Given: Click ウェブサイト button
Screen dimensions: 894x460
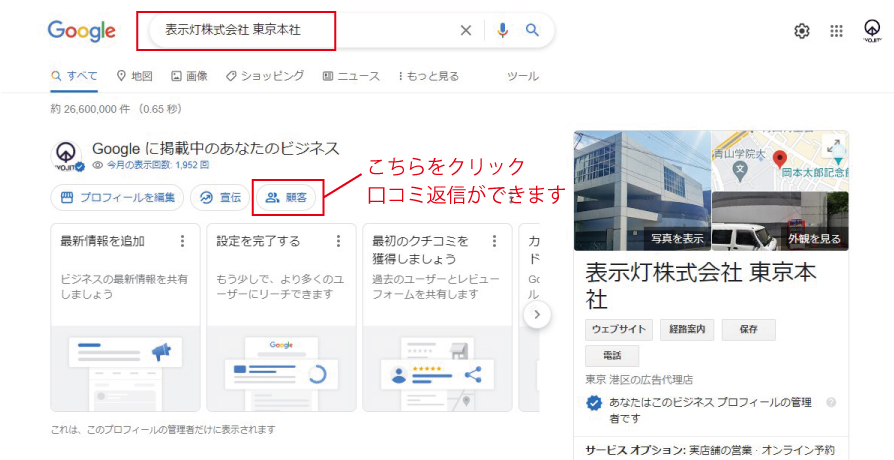Looking at the screenshot, I should tap(619, 329).
